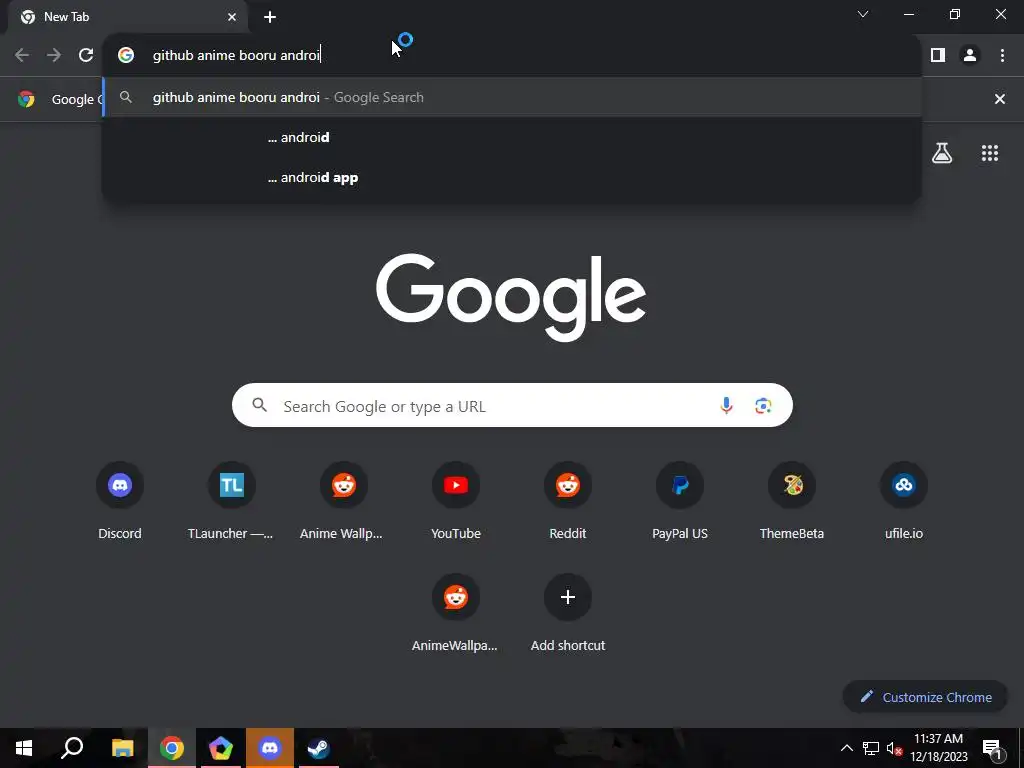Viewport: 1024px width, 768px height.
Task: Open the TLauncher shortcut
Action: 232,502
